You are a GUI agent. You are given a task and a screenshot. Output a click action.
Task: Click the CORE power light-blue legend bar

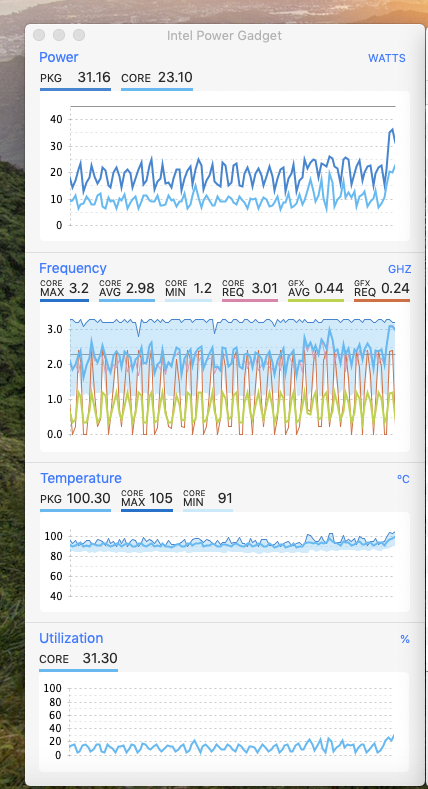coord(157,90)
